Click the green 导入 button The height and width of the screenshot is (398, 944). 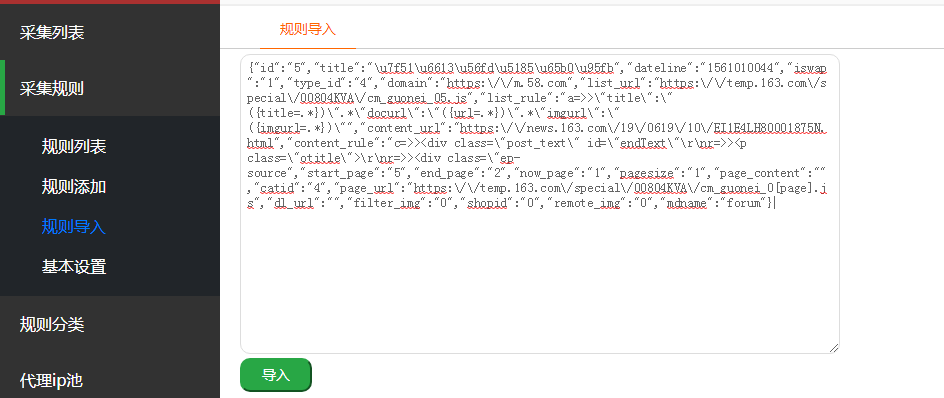tap(276, 375)
